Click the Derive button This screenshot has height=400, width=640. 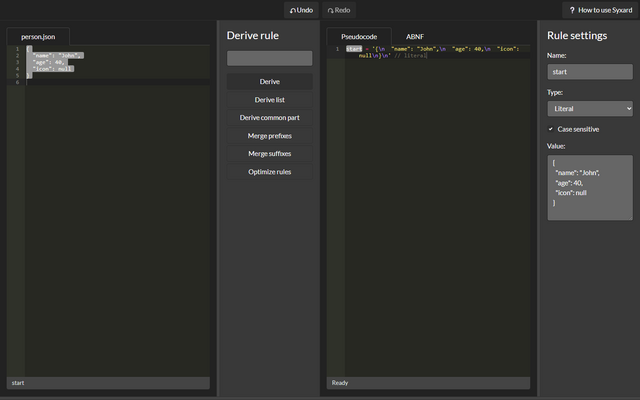click(269, 82)
